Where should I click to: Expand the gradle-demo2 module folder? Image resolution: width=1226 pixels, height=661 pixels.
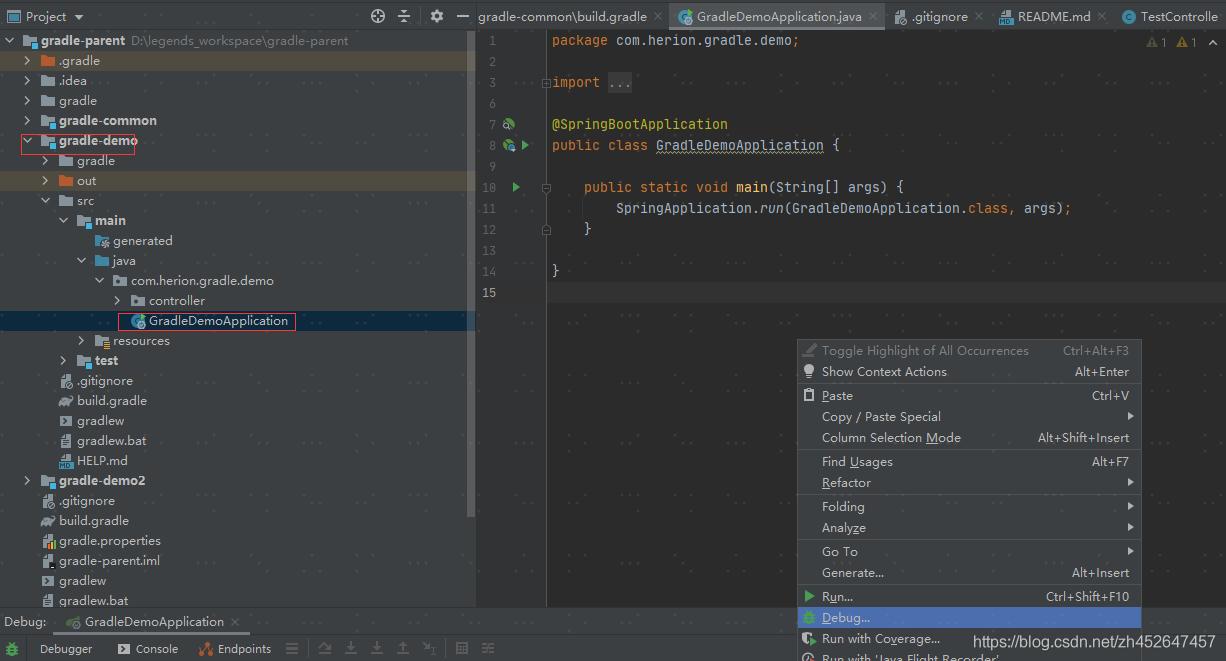tap(28, 481)
